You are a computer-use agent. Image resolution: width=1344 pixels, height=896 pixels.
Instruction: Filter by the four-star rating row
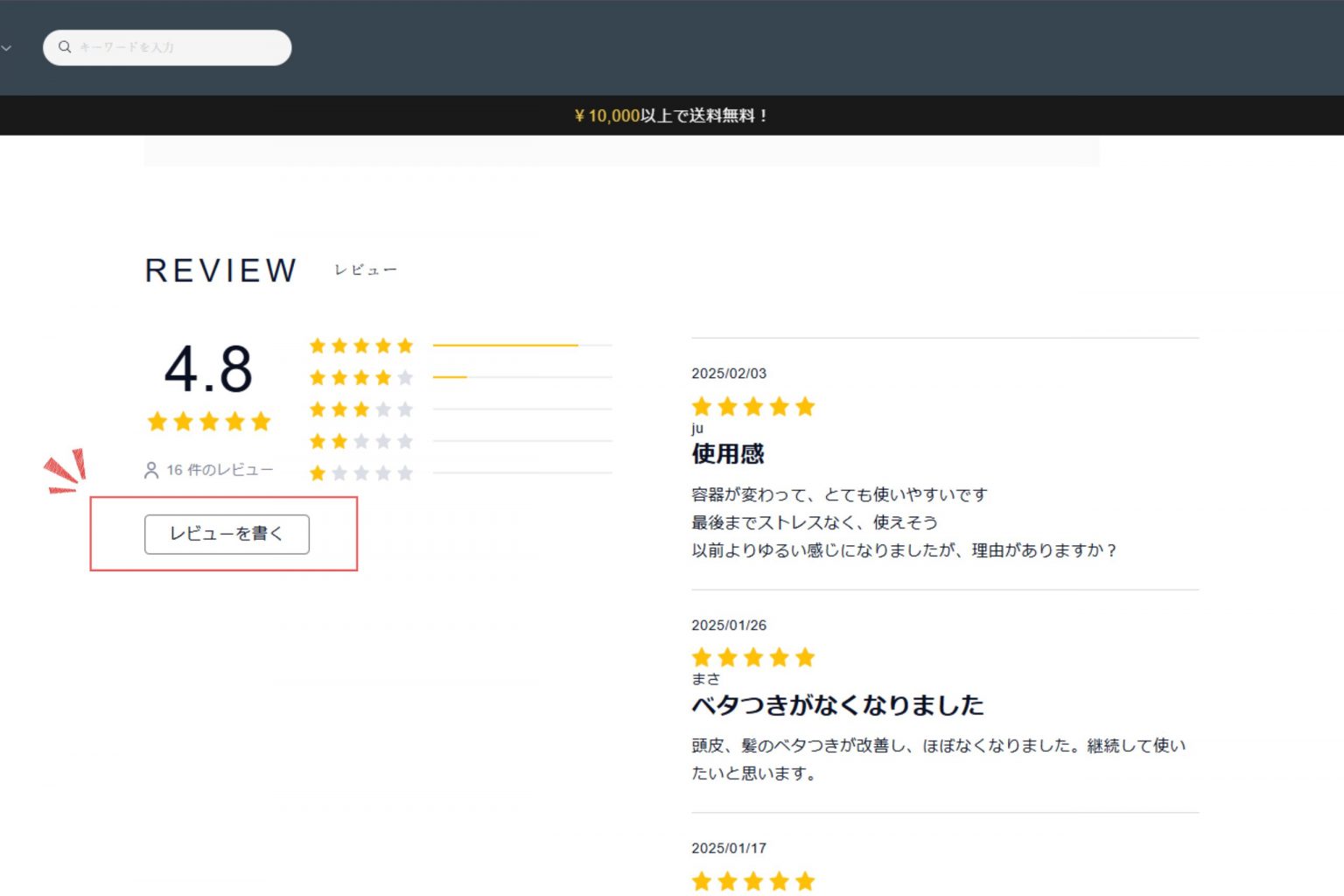click(x=360, y=378)
